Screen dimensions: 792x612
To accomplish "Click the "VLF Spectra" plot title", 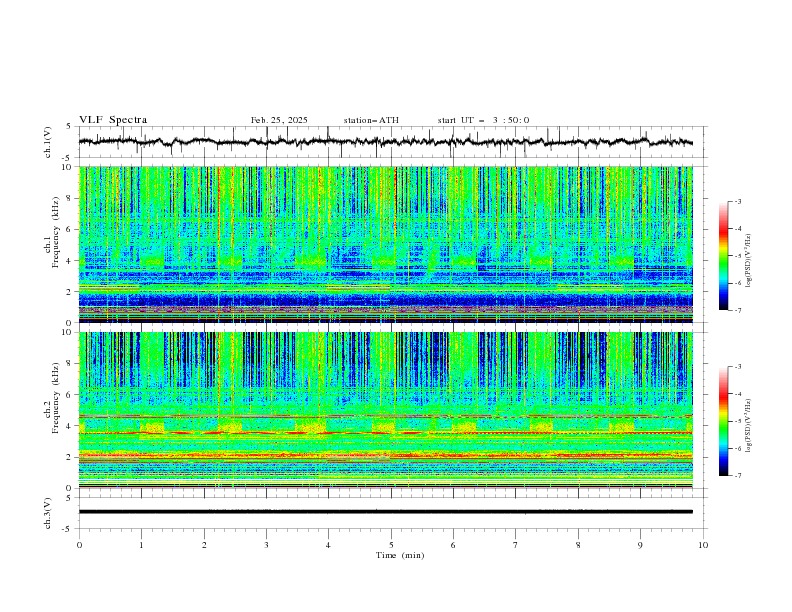I will [x=113, y=120].
